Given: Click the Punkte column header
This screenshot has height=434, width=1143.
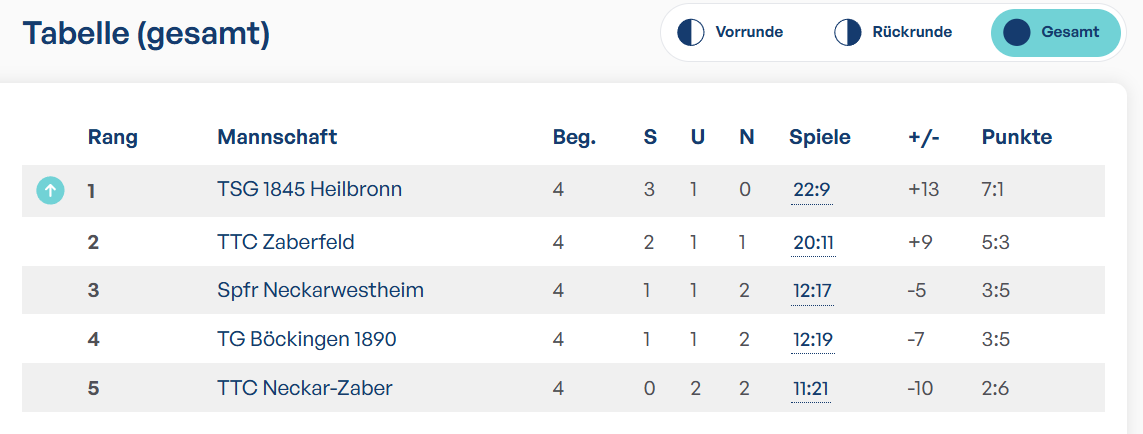Looking at the screenshot, I should [x=1017, y=137].
